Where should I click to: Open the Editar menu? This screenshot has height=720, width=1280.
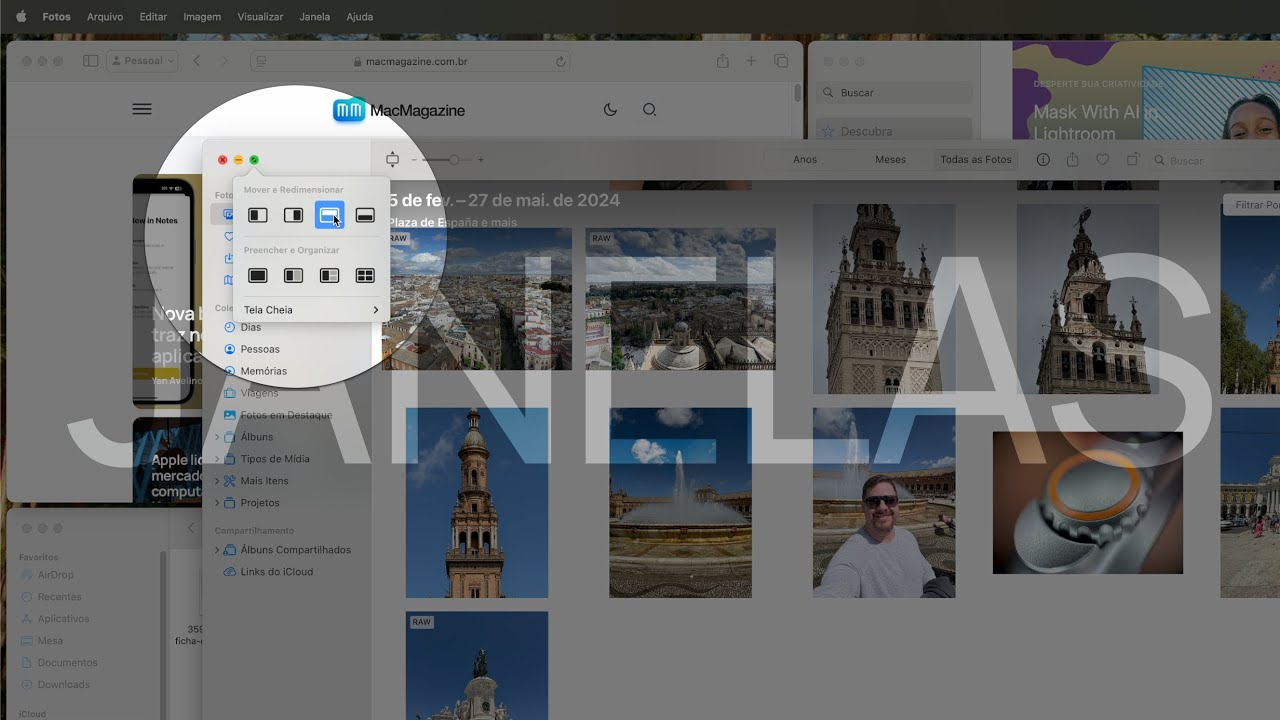[153, 17]
